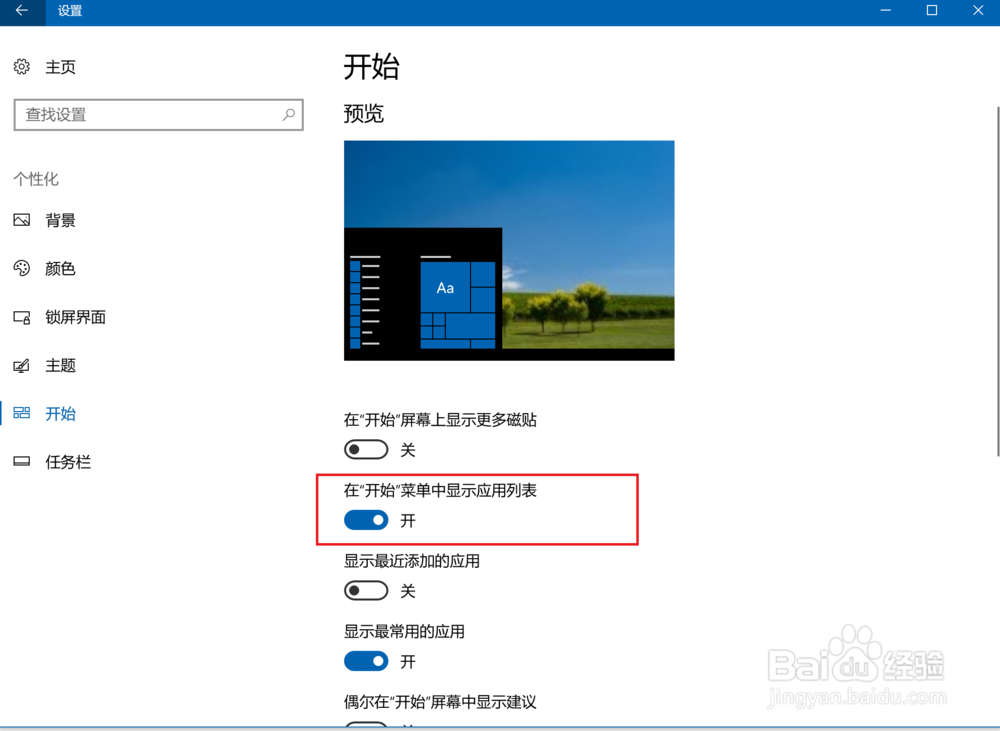Image resolution: width=1000 pixels, height=731 pixels.
Task: Turn off 显示最常用的应用
Action: click(x=365, y=661)
